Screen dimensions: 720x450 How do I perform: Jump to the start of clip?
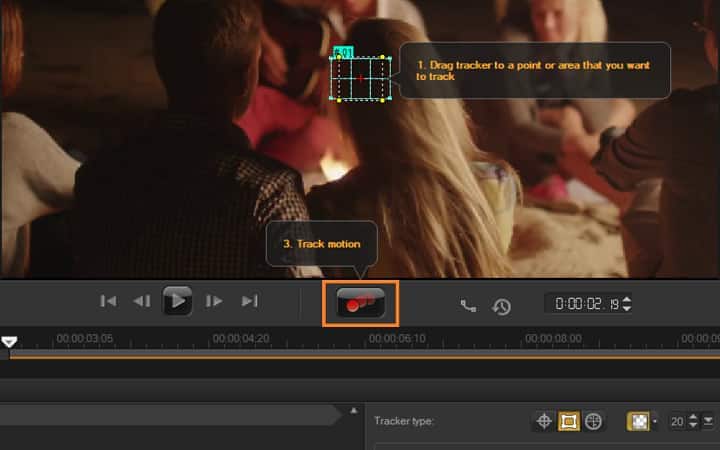(x=109, y=301)
